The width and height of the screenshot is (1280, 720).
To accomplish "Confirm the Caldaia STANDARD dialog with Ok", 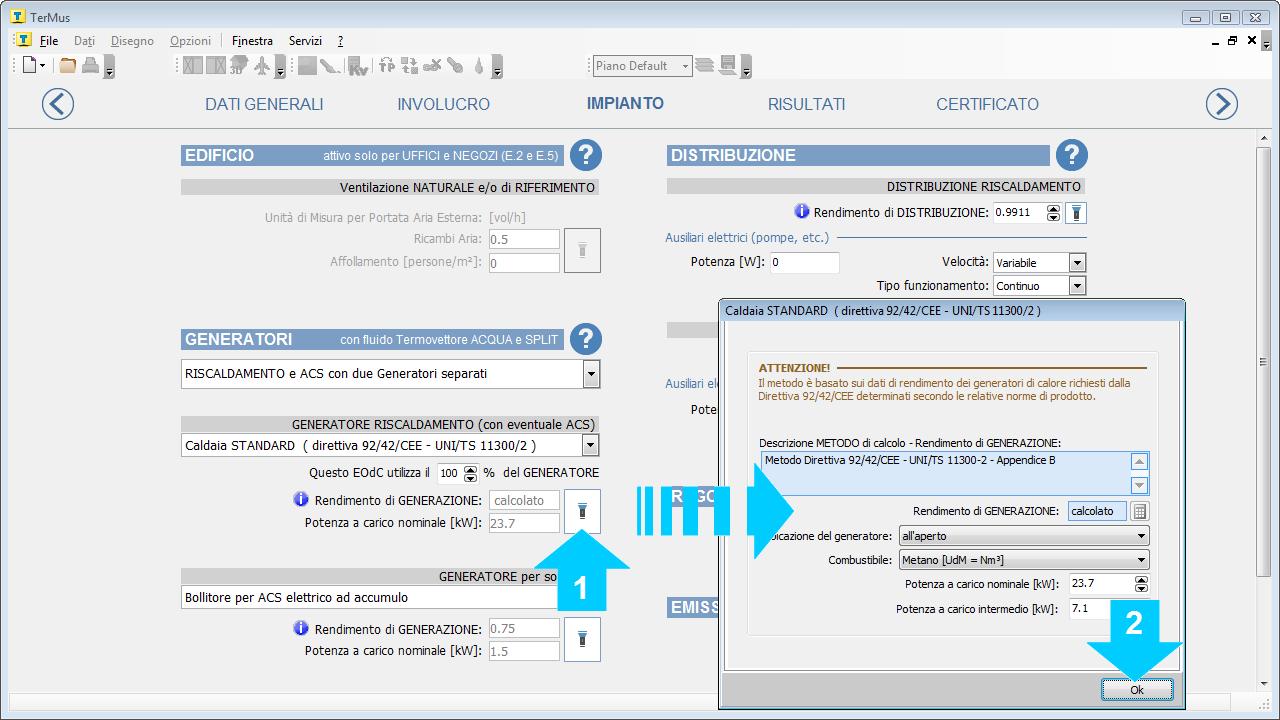I will [1136, 690].
